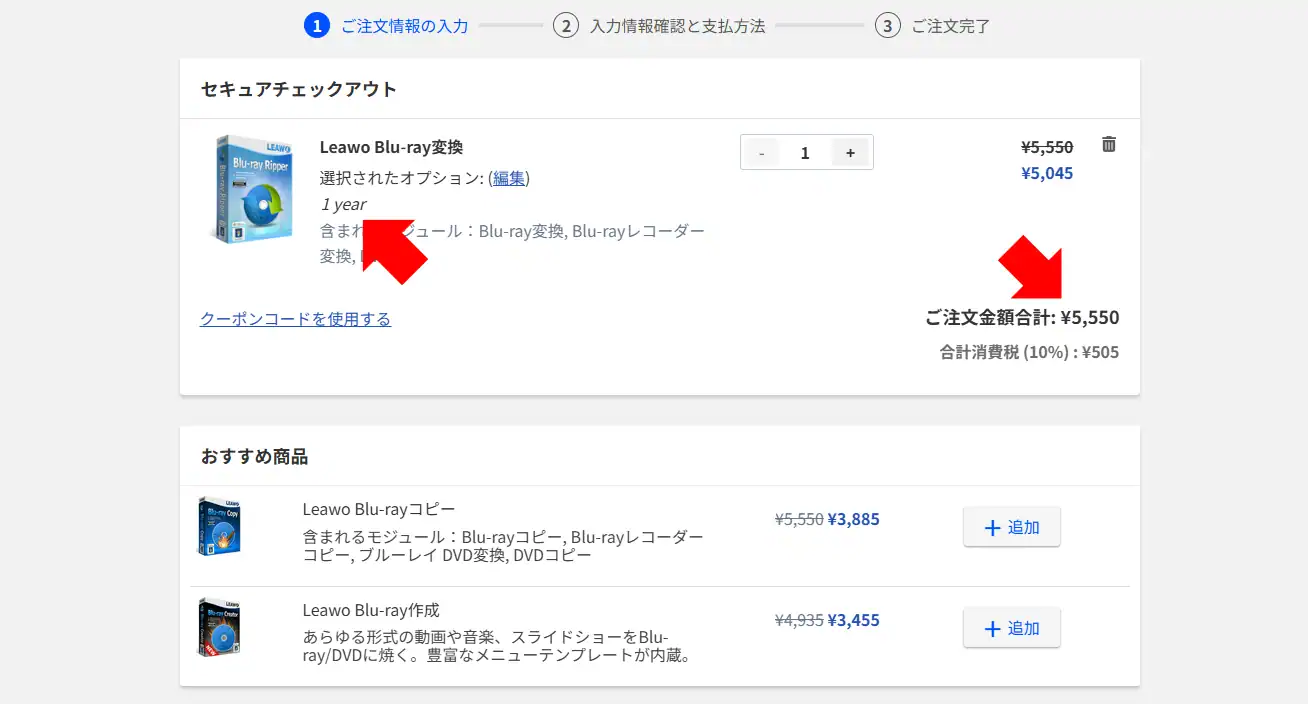This screenshot has height=704, width=1308.
Task: Click the セキュアチェックアウト heading
Action: (x=299, y=89)
